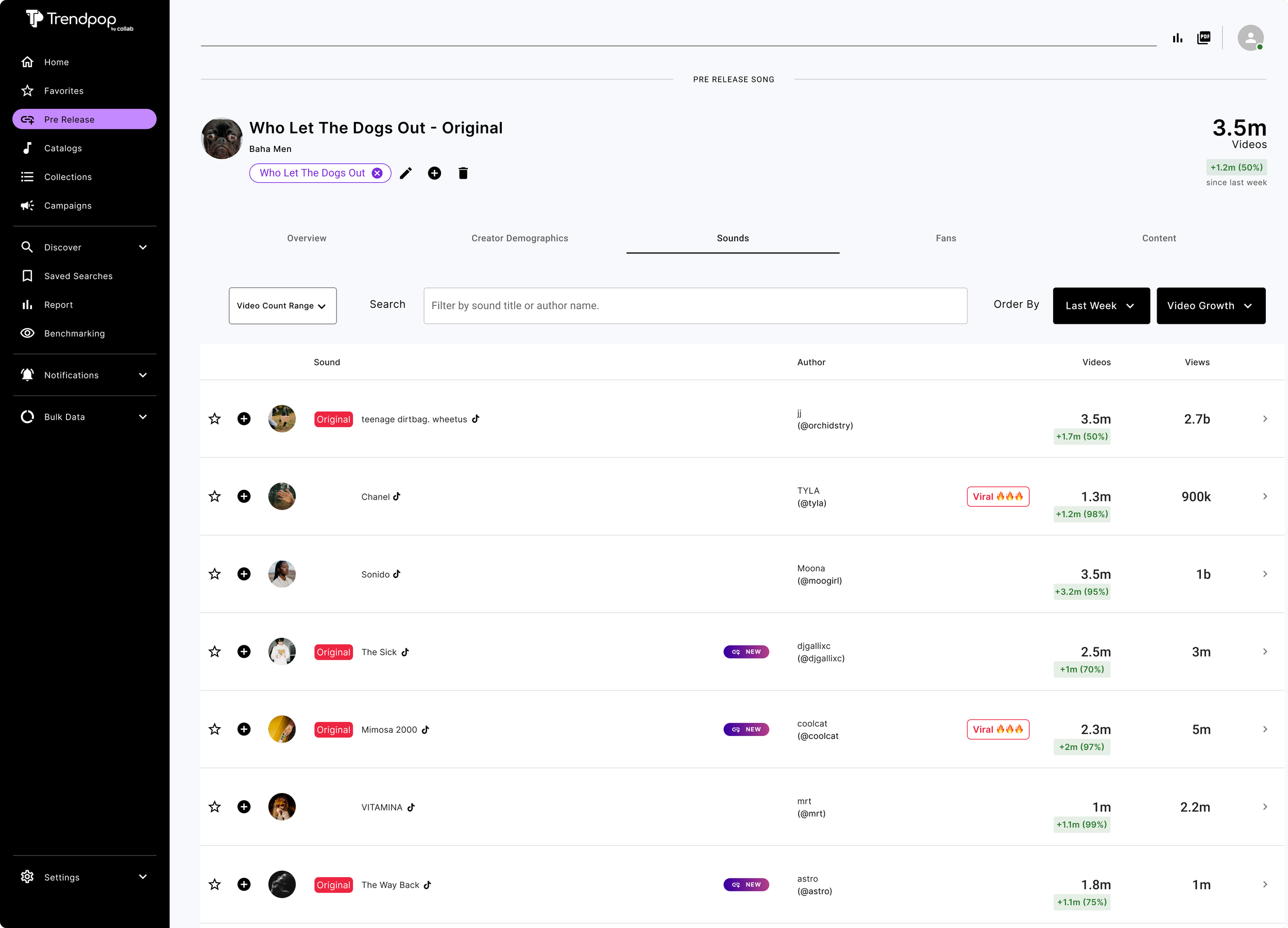The height and width of the screenshot is (928, 1288).
Task: Open Saved Searches from the sidebar
Action: 78,276
